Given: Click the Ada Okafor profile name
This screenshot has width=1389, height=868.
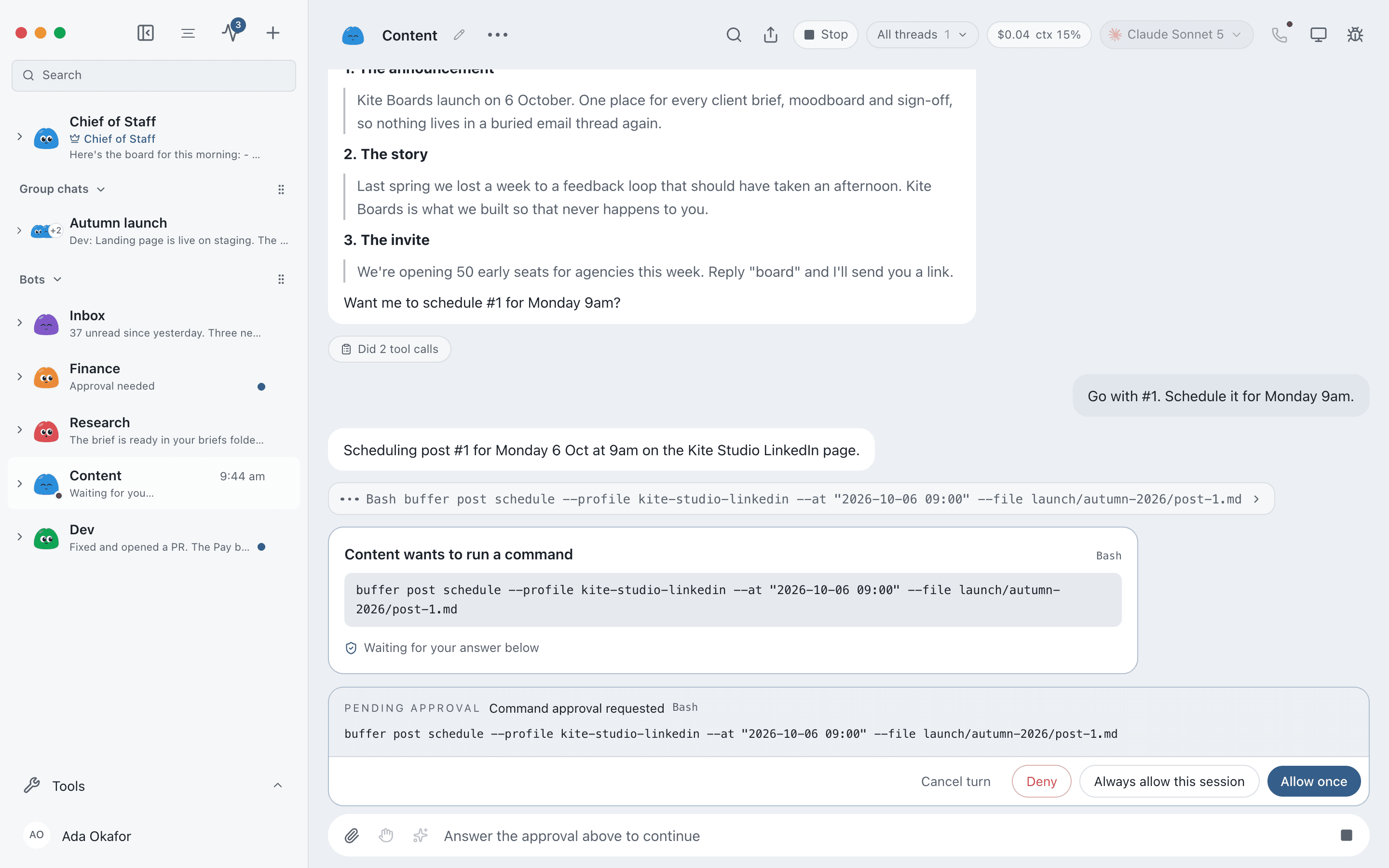Looking at the screenshot, I should pyautogui.click(x=96, y=836).
